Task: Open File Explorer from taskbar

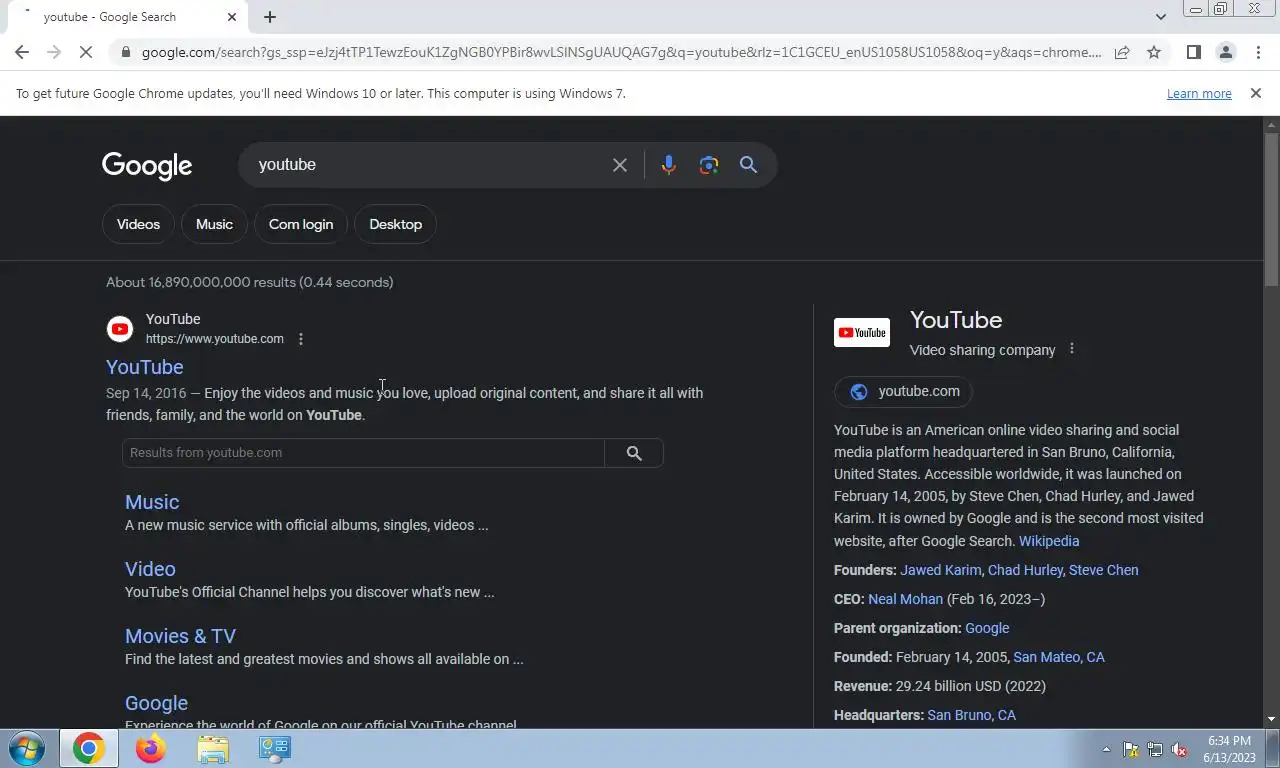Action: click(213, 749)
